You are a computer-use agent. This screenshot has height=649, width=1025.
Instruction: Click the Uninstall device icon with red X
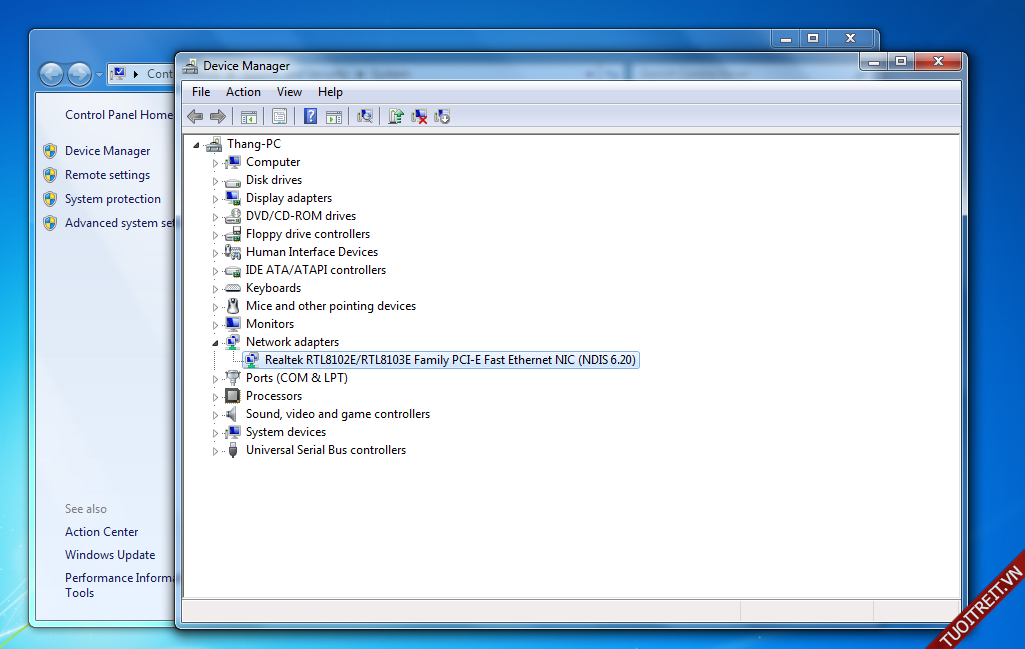[420, 116]
